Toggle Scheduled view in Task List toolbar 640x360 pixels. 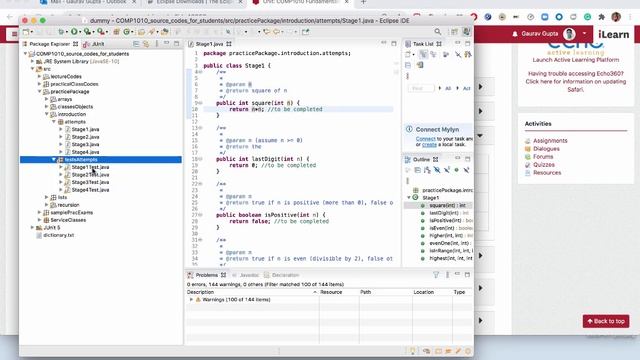(433, 54)
